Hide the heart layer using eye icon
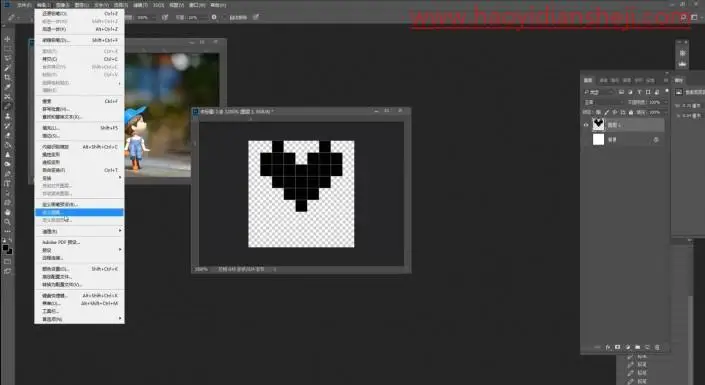This screenshot has width=705, height=385. pos(586,125)
